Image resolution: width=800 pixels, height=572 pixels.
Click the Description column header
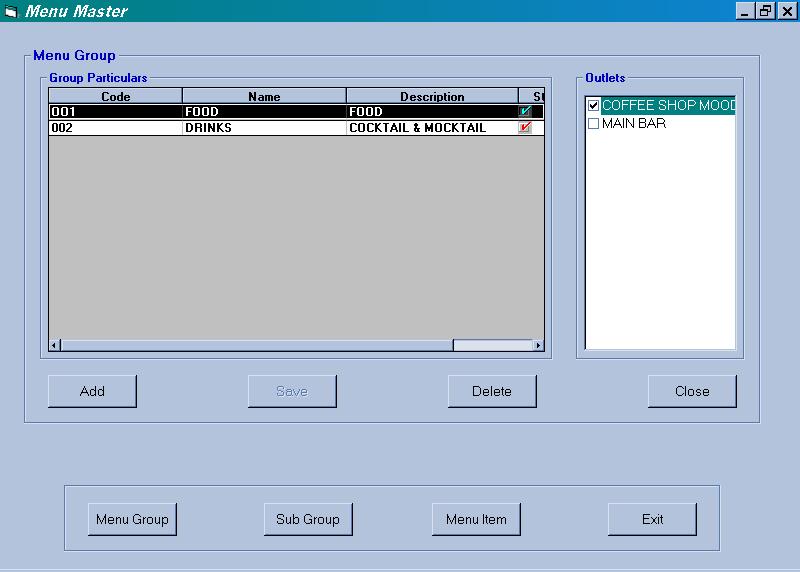432,96
